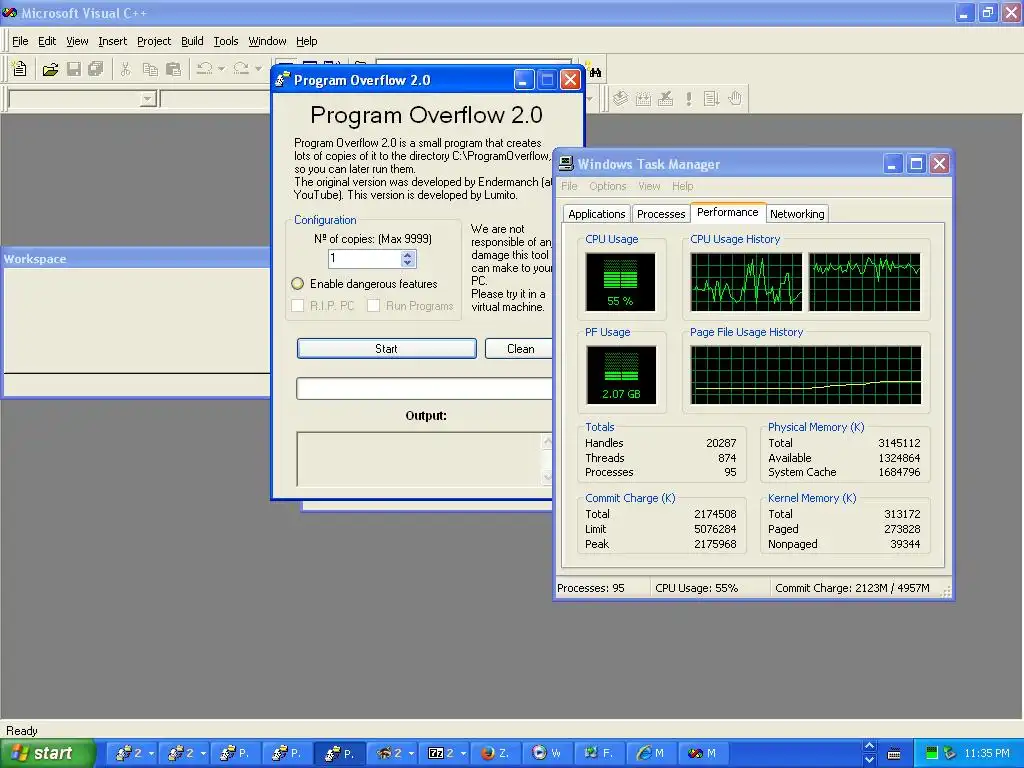1024x768 pixels.
Task: Click the Firefox taskbar button
Action: pos(496,753)
